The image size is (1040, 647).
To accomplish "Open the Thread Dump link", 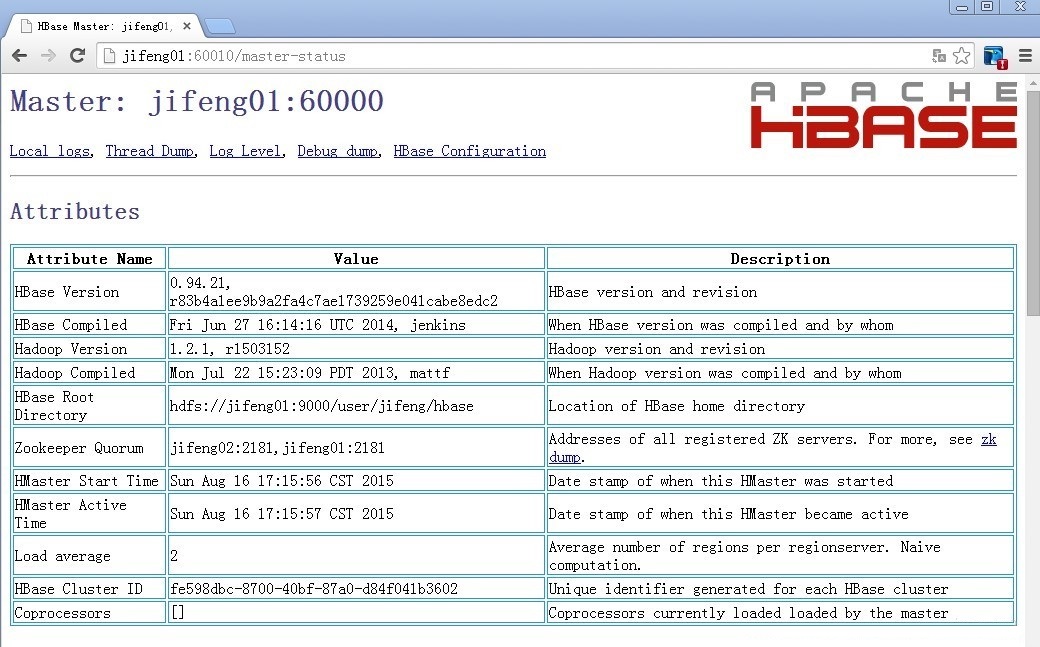I will click(149, 151).
